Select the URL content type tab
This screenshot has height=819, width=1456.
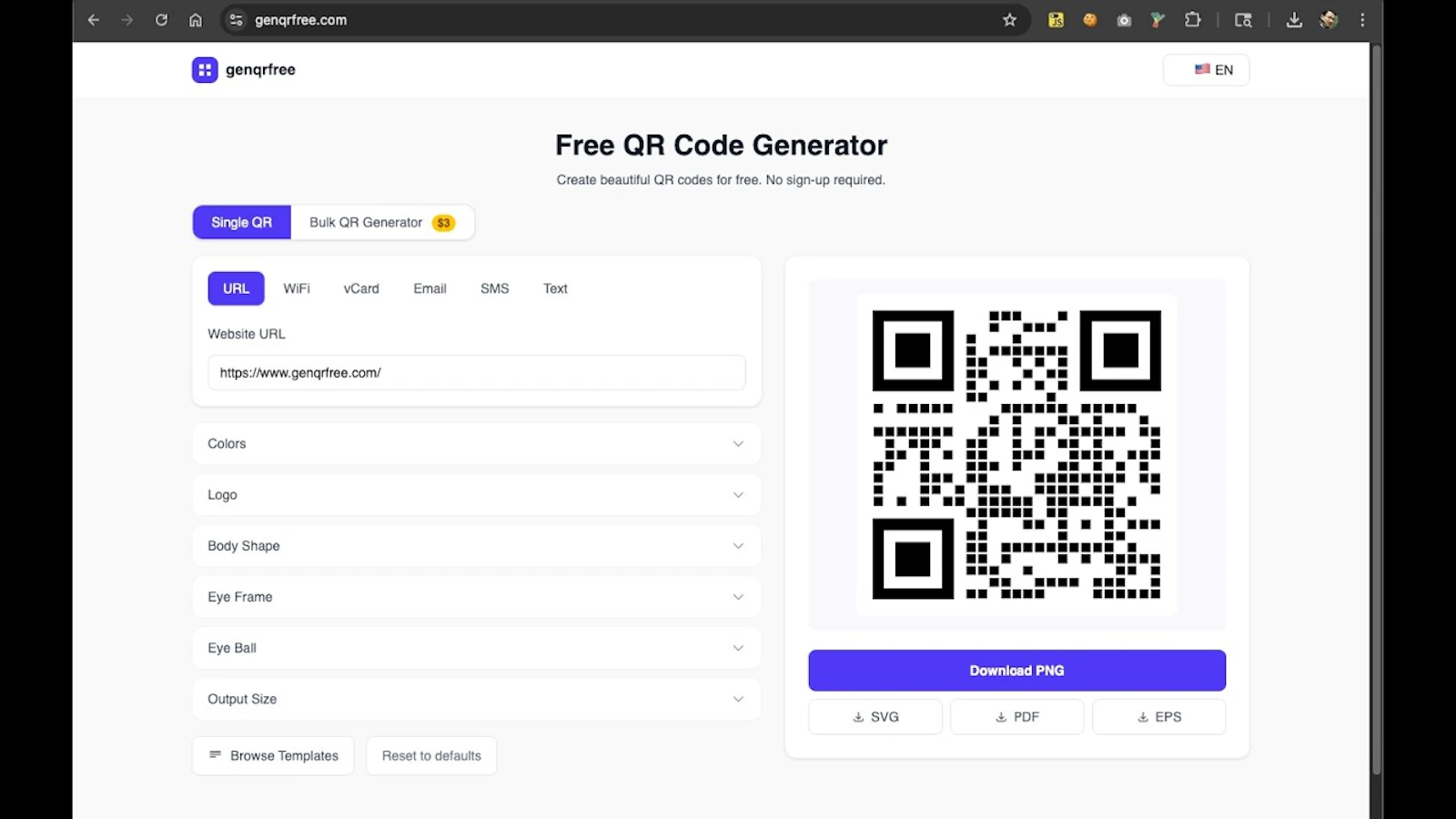coord(237,288)
